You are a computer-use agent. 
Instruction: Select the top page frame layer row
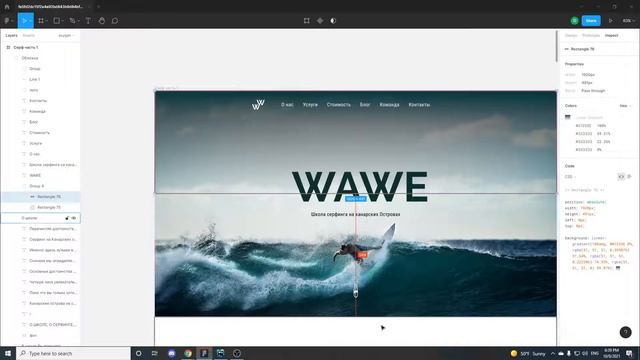coord(41,47)
